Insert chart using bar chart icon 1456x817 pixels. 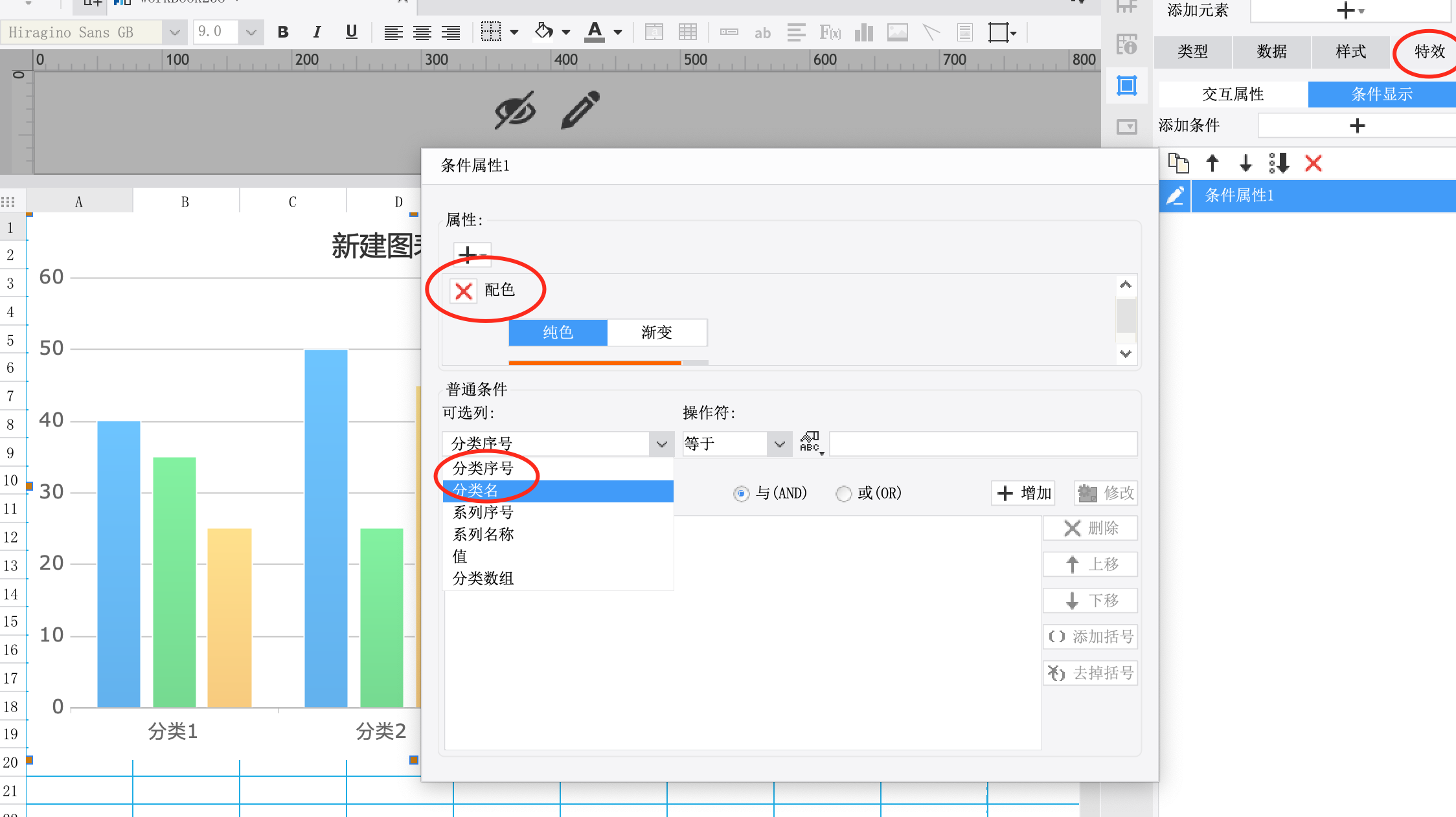(864, 32)
